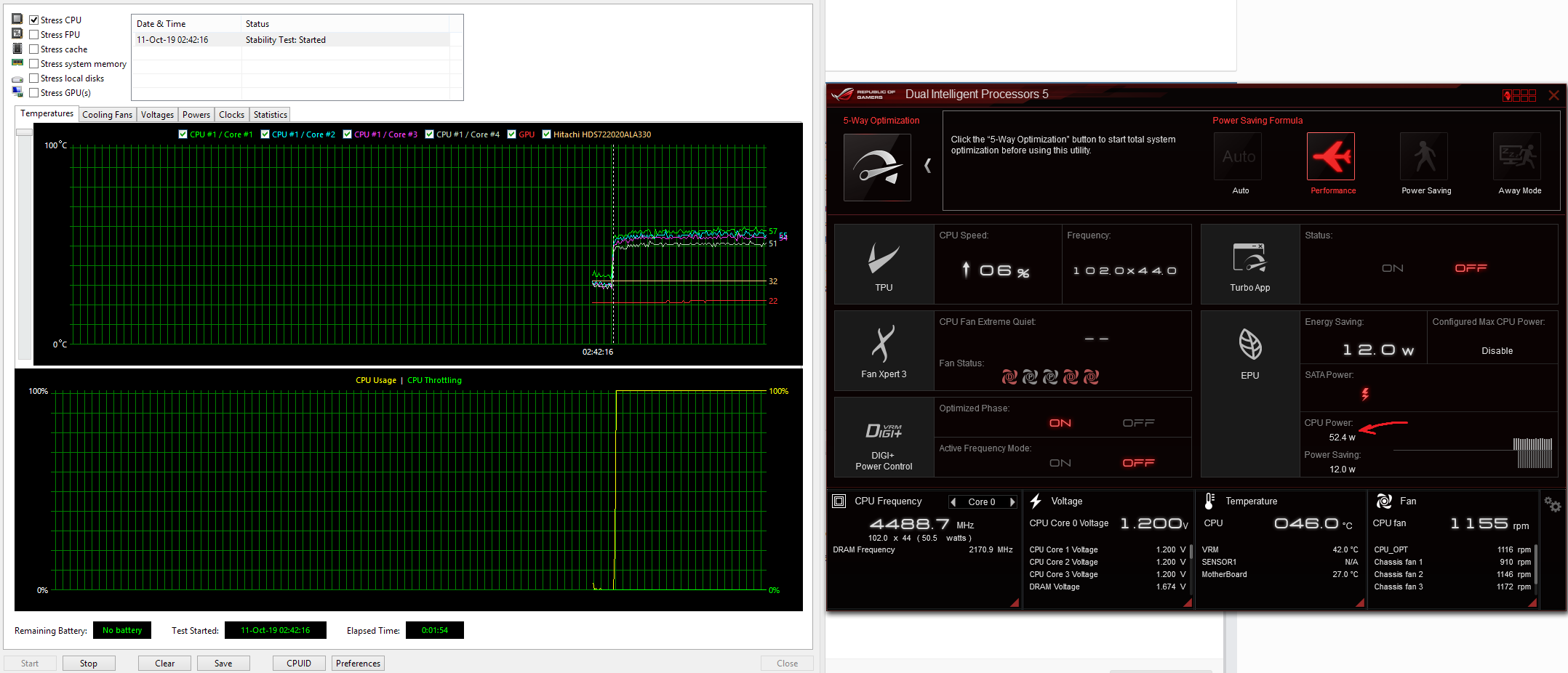Click the Fan monitor icon
Image resolution: width=1568 pixels, height=673 pixels.
click(x=1384, y=501)
